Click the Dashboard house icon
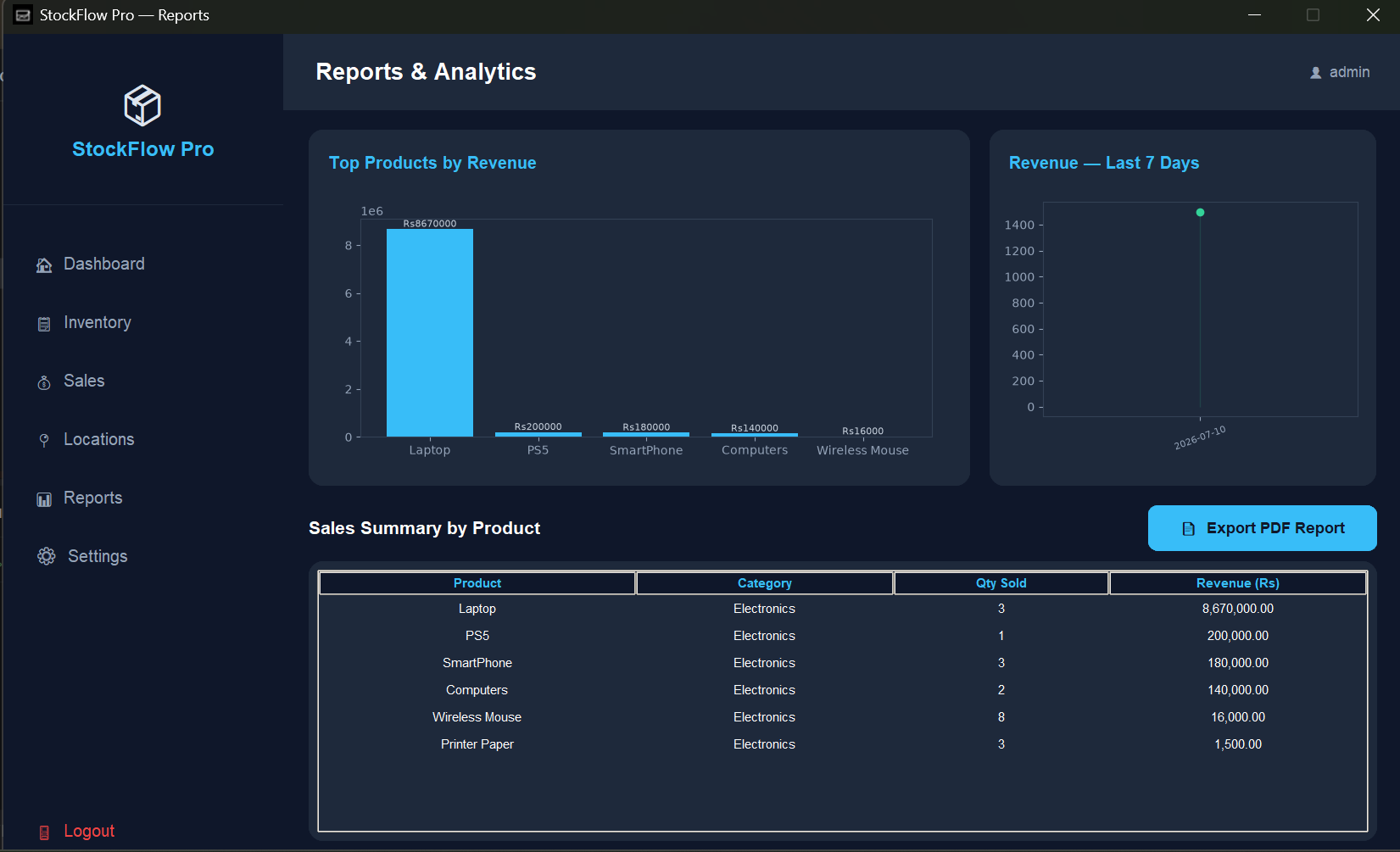 (44, 265)
